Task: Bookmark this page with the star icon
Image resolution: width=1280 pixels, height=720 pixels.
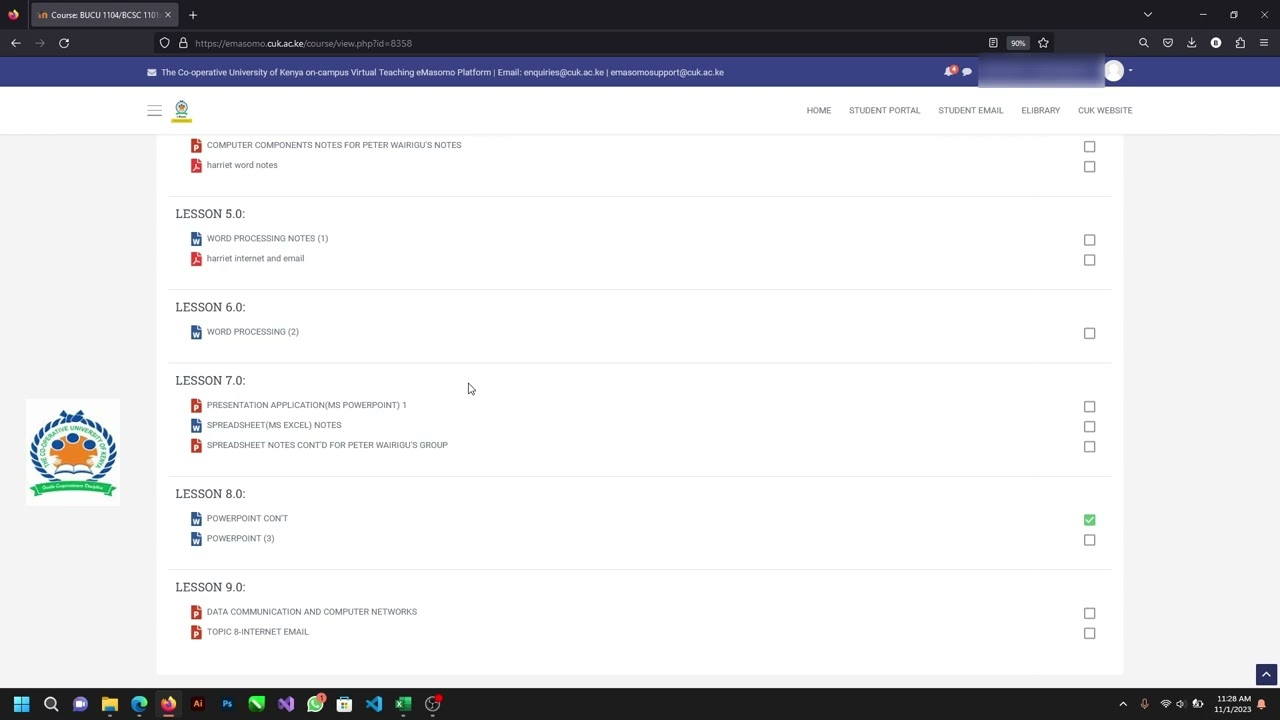Action: point(1043,43)
